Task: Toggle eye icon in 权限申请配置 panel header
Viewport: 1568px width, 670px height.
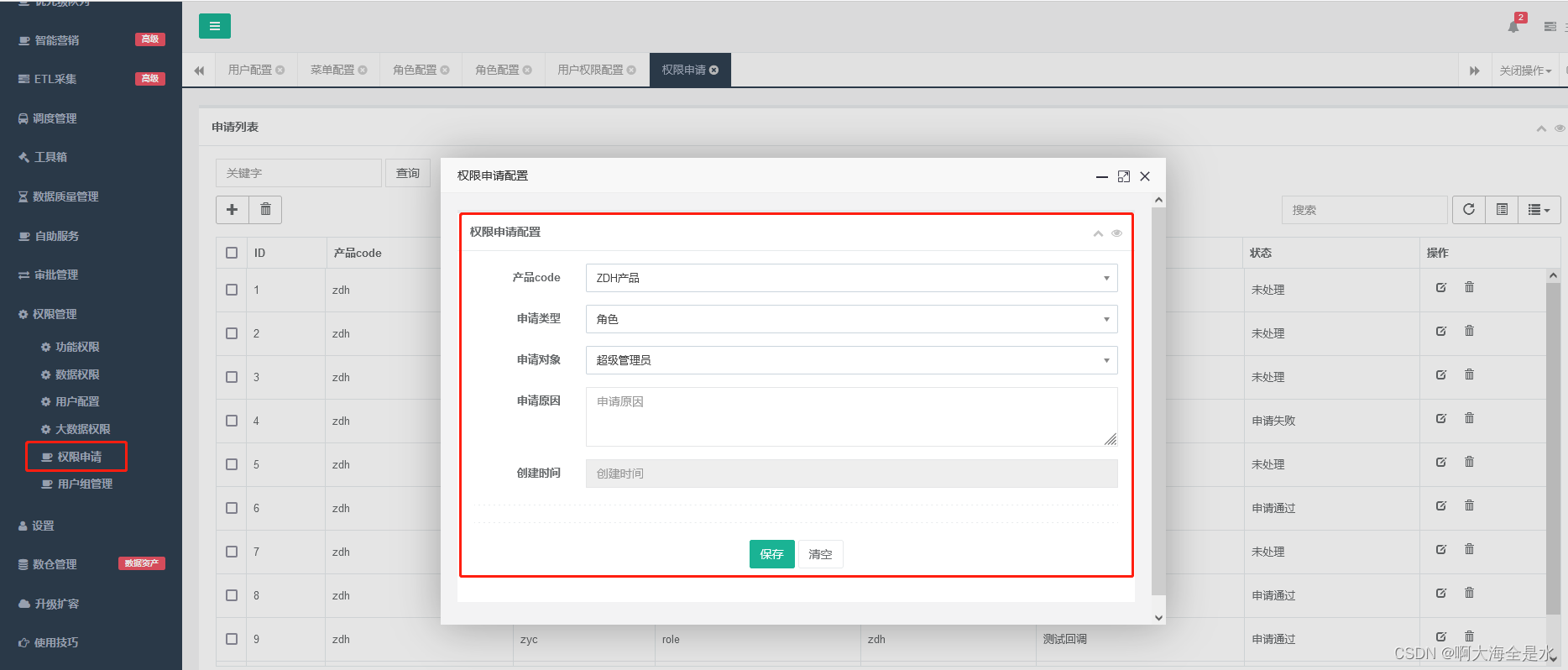Action: click(1116, 233)
